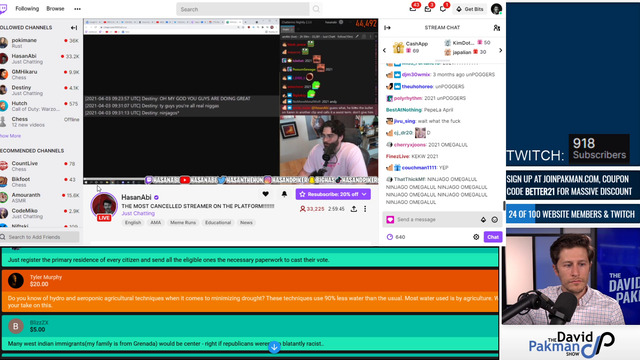The image size is (640, 360).
Task: Open Hutch Call of Duty channel
Action: click(x=40, y=106)
